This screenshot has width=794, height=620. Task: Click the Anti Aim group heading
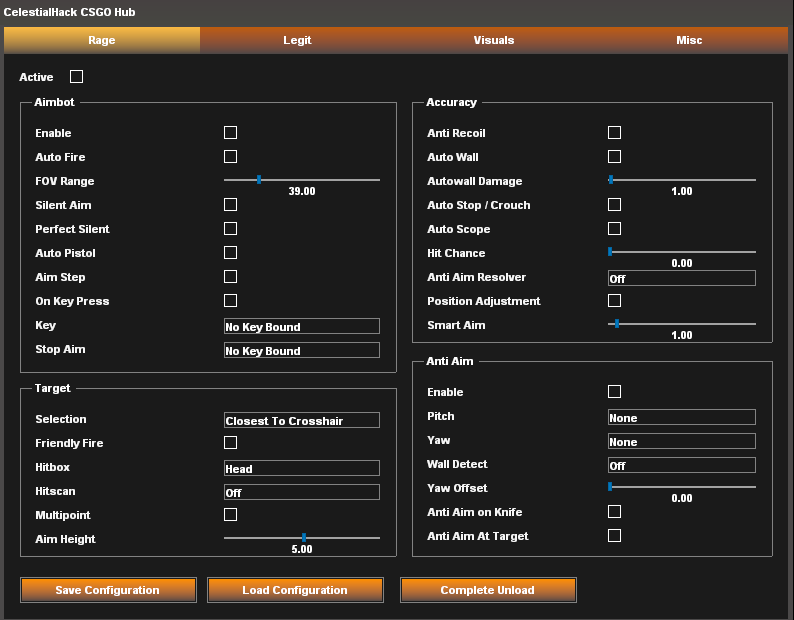tap(450, 361)
